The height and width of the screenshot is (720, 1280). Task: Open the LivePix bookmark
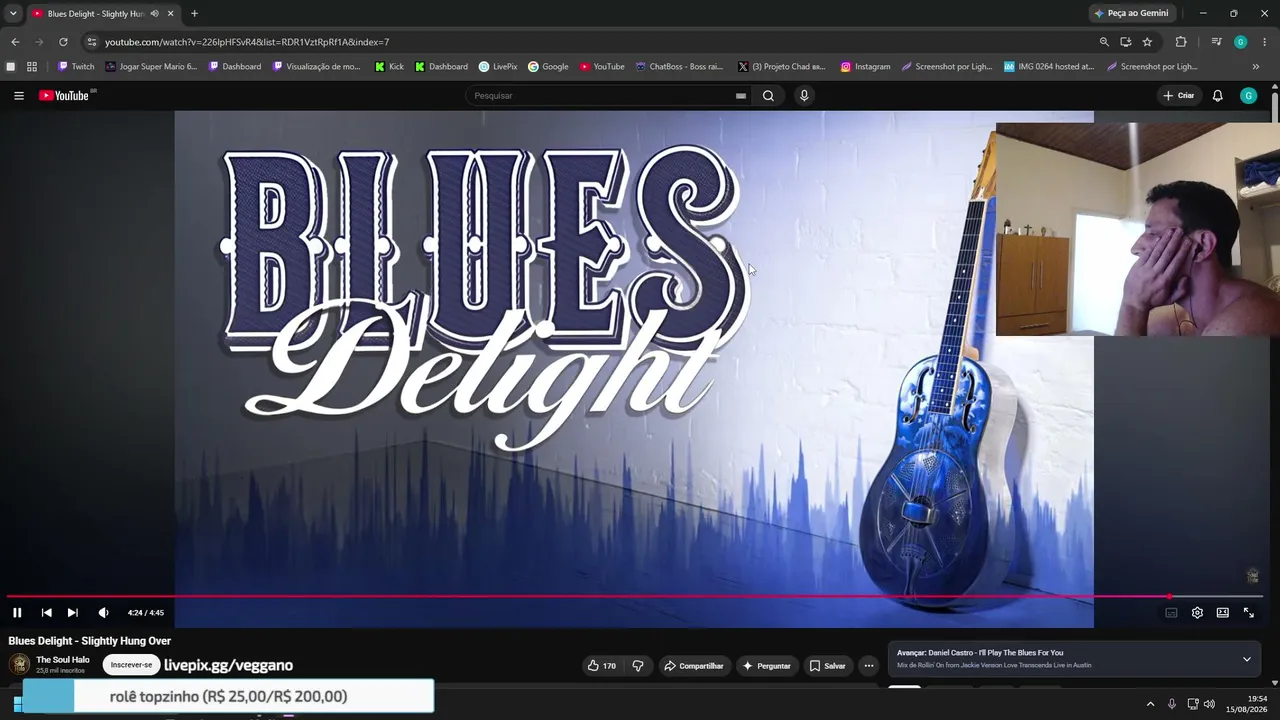click(498, 67)
